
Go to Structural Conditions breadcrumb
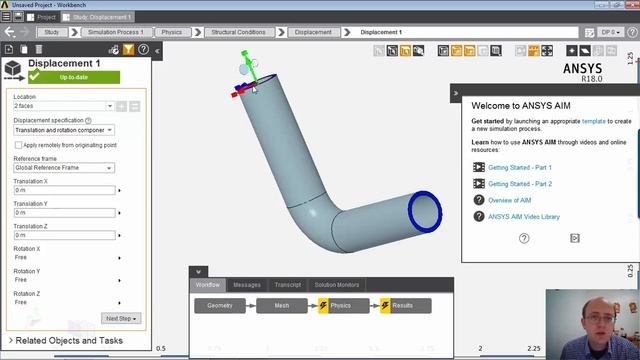click(x=238, y=32)
